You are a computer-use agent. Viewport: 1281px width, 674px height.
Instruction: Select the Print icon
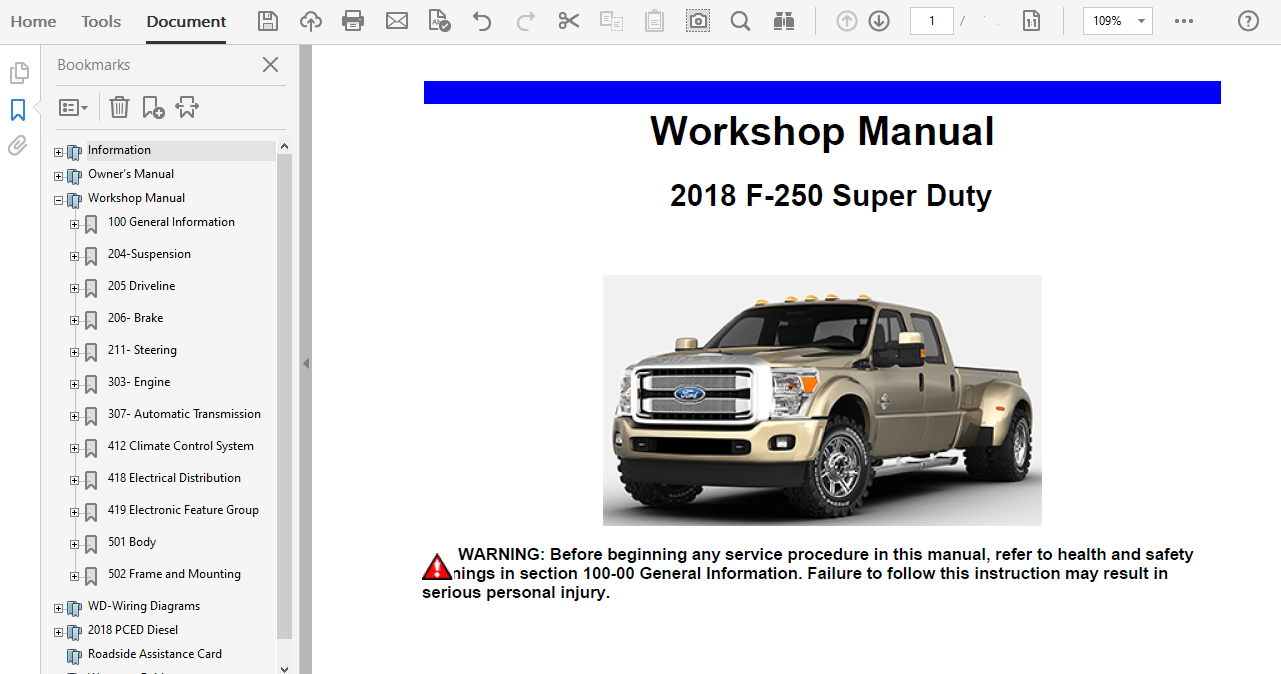click(x=352, y=20)
